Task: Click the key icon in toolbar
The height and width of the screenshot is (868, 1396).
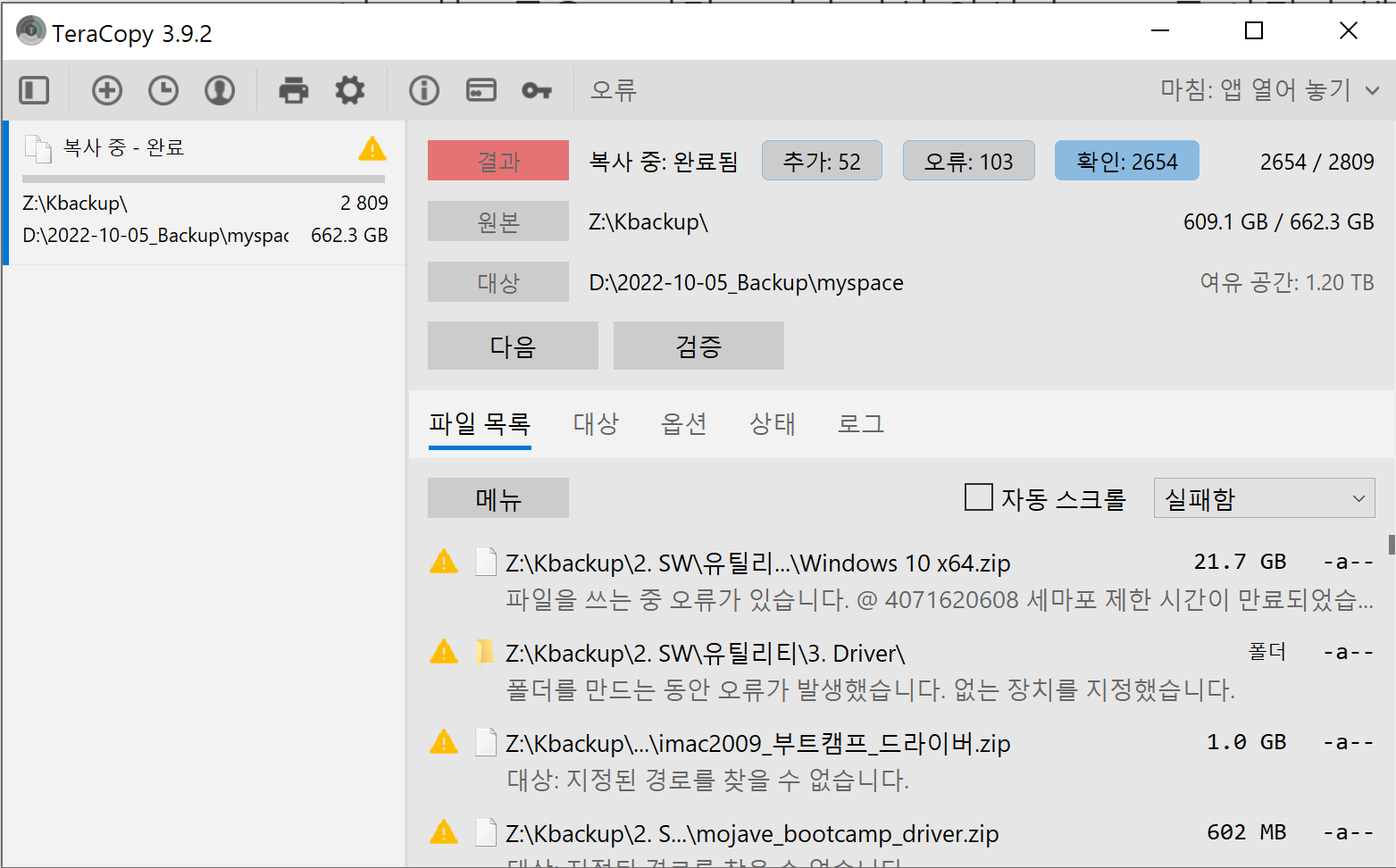Action: click(x=537, y=90)
